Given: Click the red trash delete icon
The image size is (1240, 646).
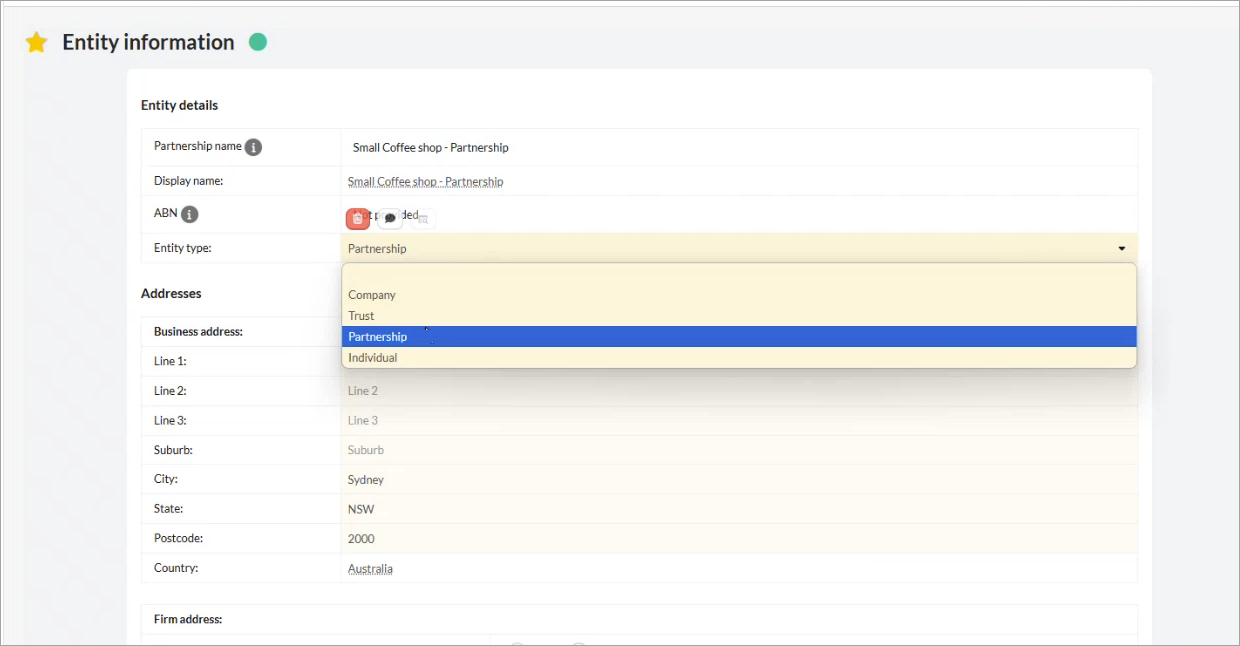Looking at the screenshot, I should pyautogui.click(x=357, y=218).
